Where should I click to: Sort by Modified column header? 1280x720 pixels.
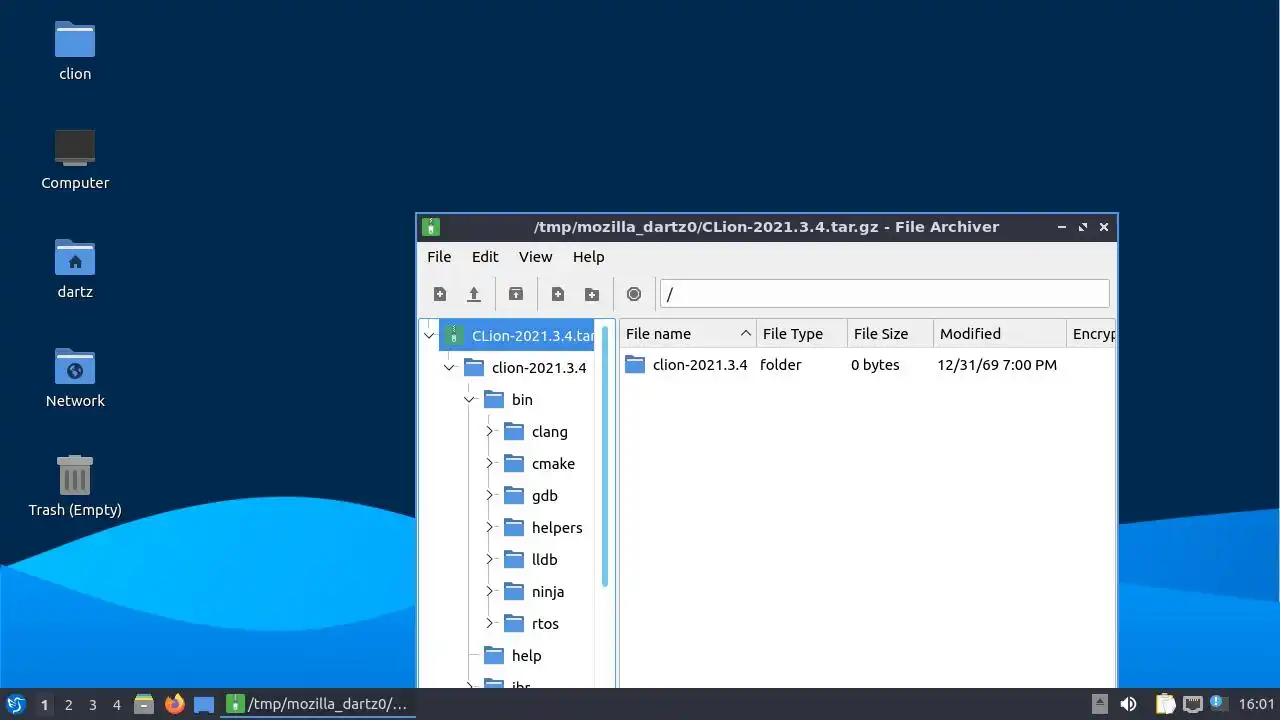click(1000, 334)
